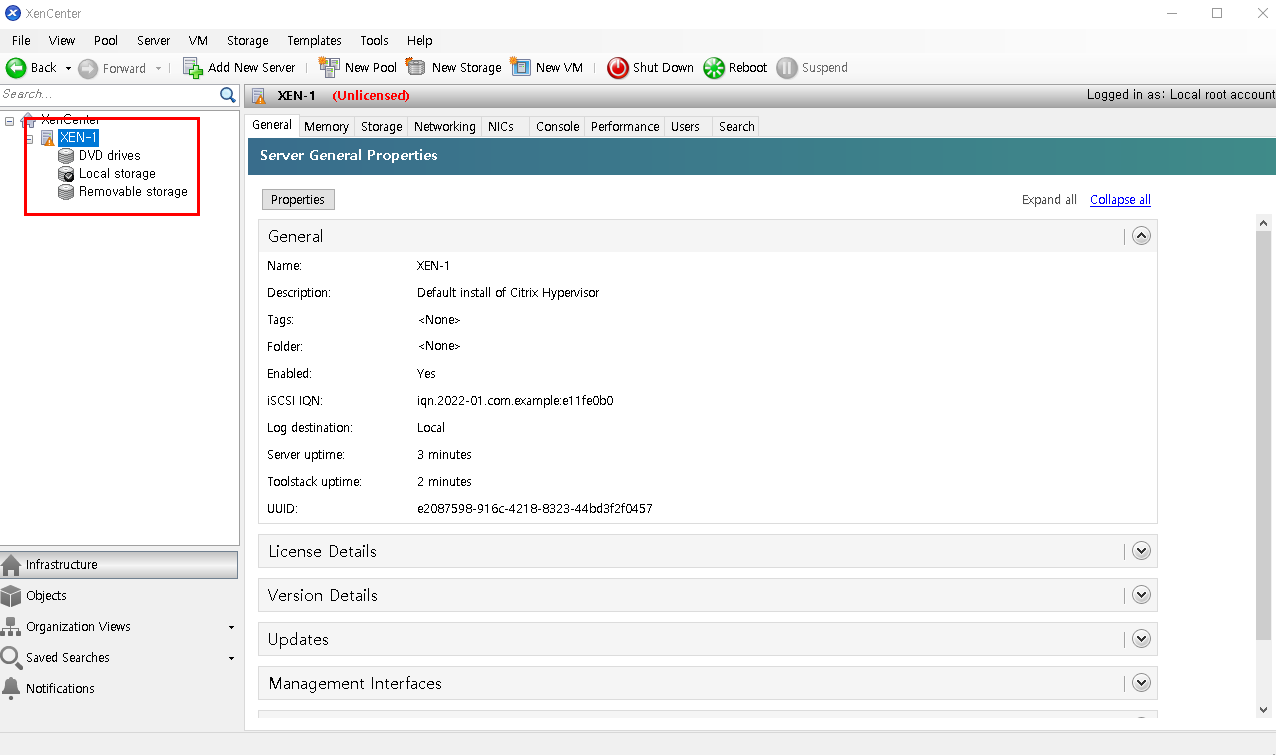Select the General tab
The height and width of the screenshot is (755, 1276).
tap(272, 125)
